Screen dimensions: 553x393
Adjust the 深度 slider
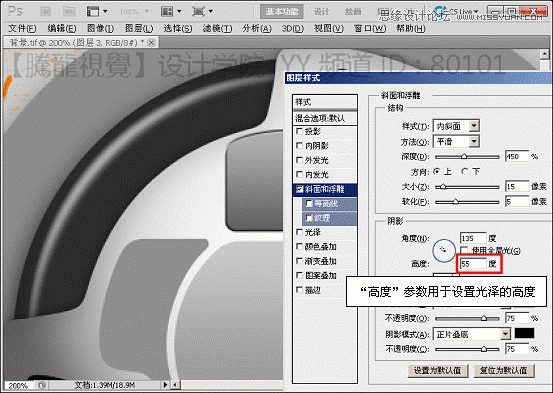(467, 156)
